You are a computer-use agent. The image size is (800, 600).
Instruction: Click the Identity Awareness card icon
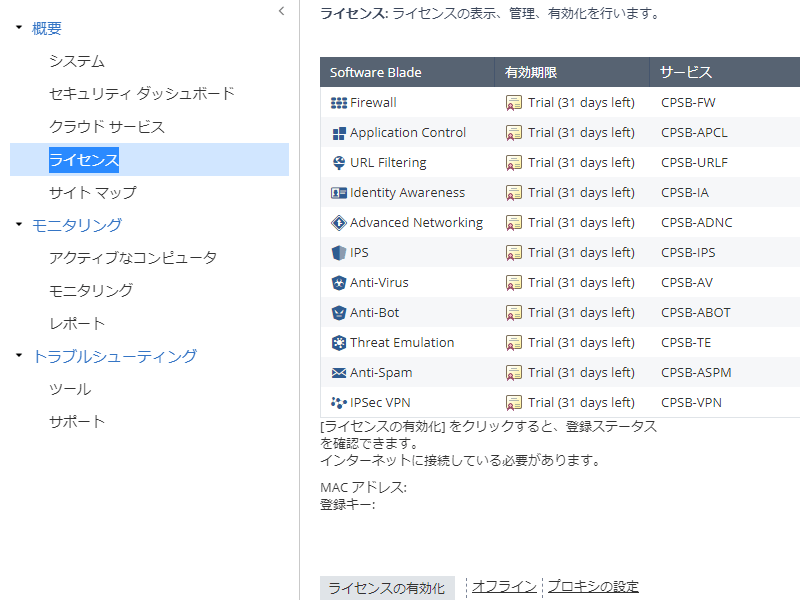pyautogui.click(x=338, y=193)
